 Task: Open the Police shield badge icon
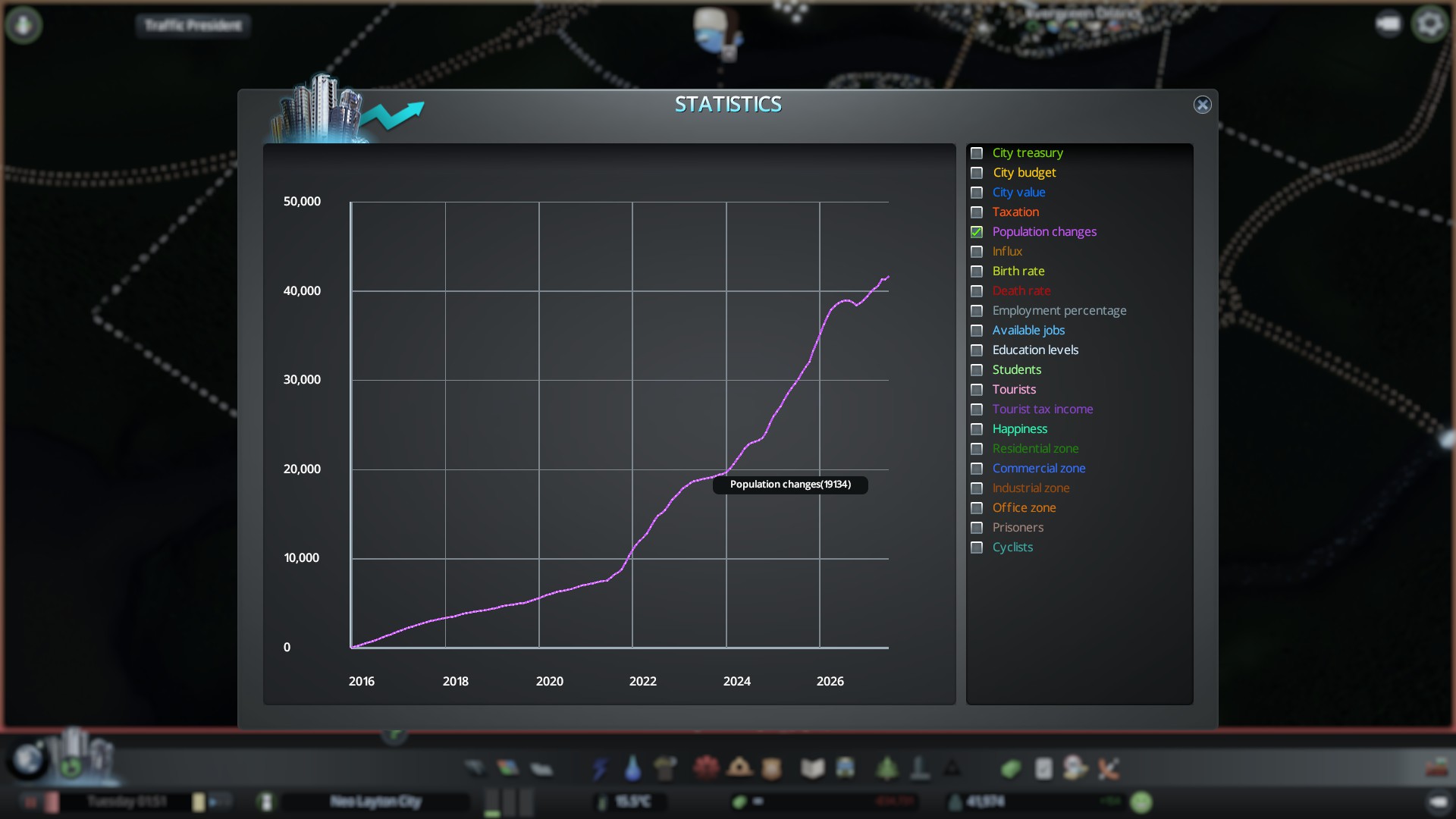[x=772, y=768]
